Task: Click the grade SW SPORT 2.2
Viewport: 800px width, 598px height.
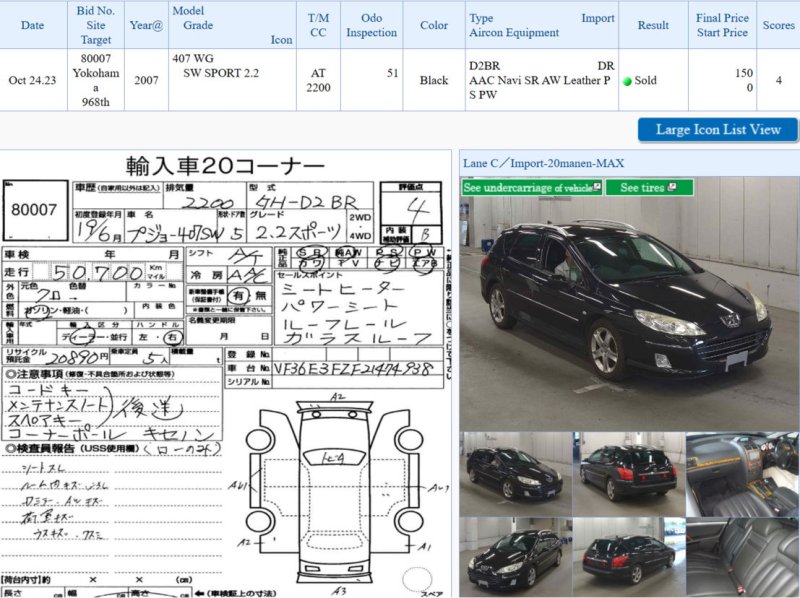Action: tap(221, 73)
